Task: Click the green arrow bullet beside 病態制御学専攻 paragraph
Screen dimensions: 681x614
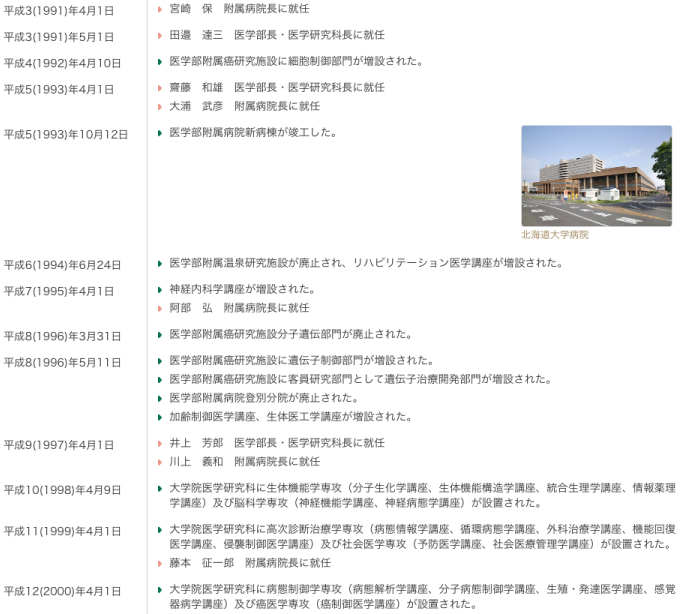Action: (x=160, y=590)
